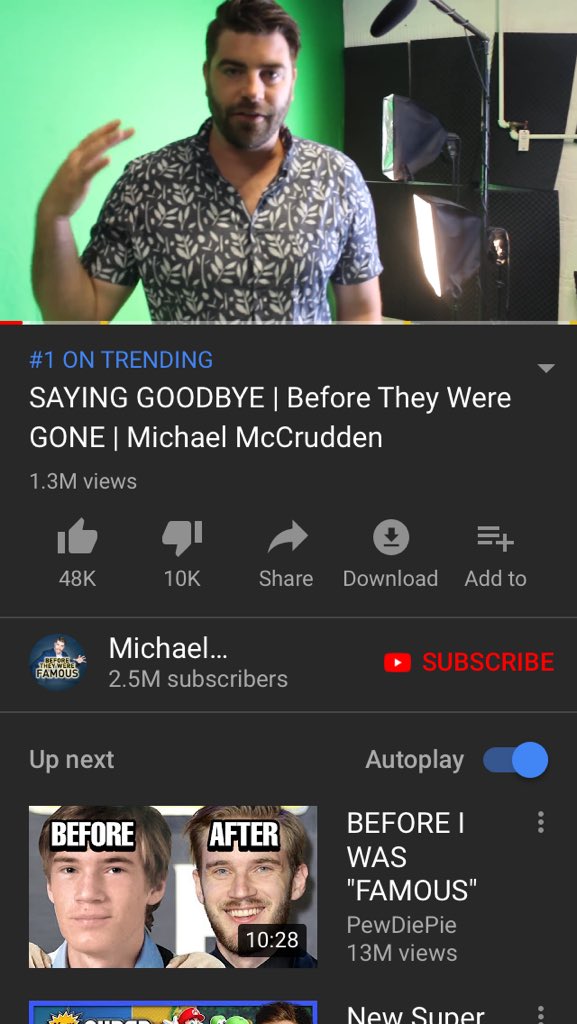This screenshot has height=1024, width=577.
Task: Like the video with thumbs up icon
Action: point(77,537)
